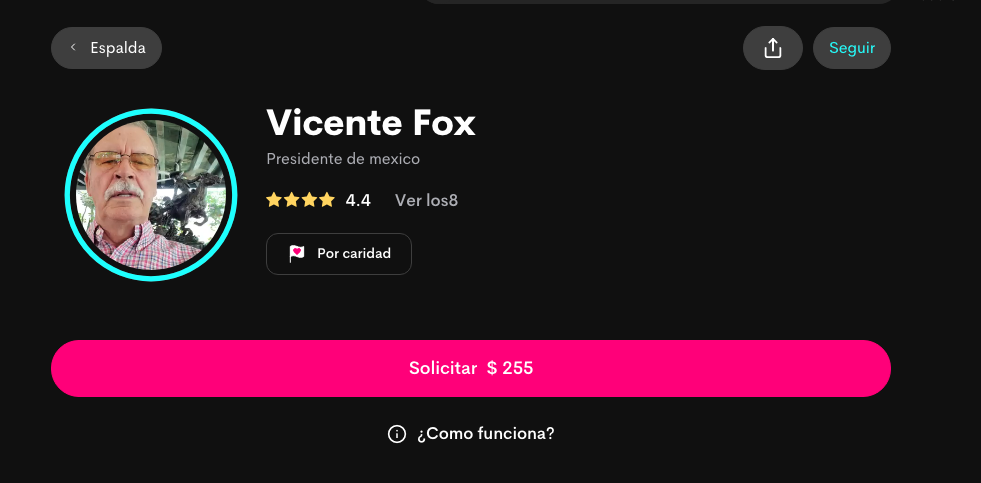Viewport: 981px width, 483px height.
Task: Request a video with Solicitar $ 255
Action: click(x=470, y=369)
